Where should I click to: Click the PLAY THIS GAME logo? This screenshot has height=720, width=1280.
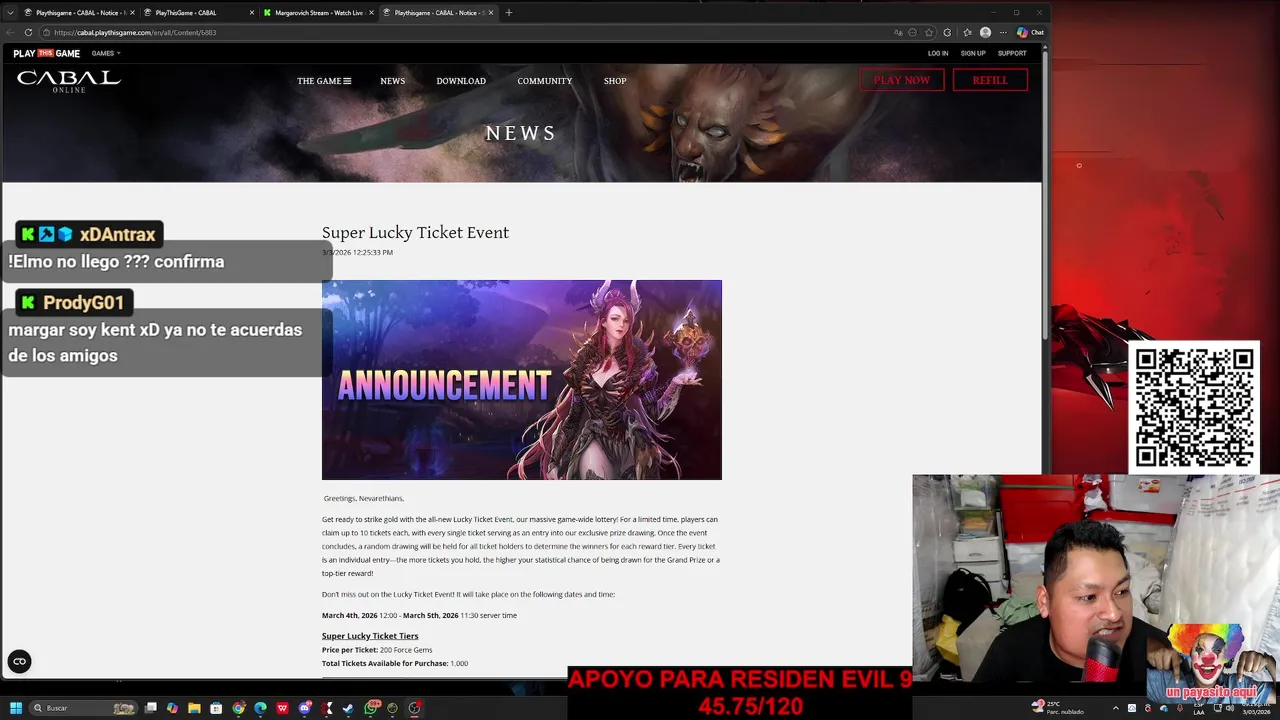point(47,53)
